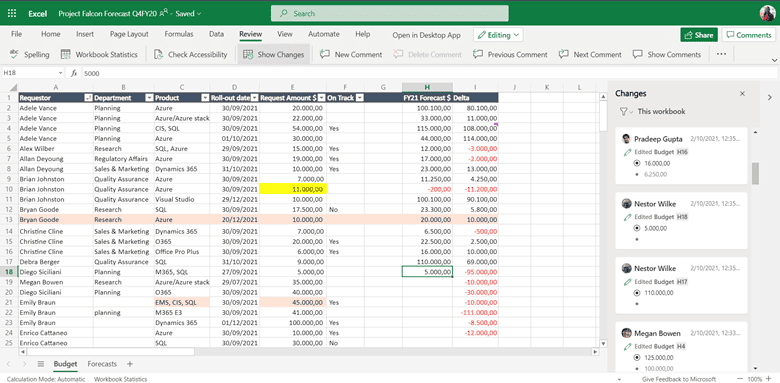The image size is (780, 383).
Task: Click Open in Desktop App
Action: click(x=426, y=35)
